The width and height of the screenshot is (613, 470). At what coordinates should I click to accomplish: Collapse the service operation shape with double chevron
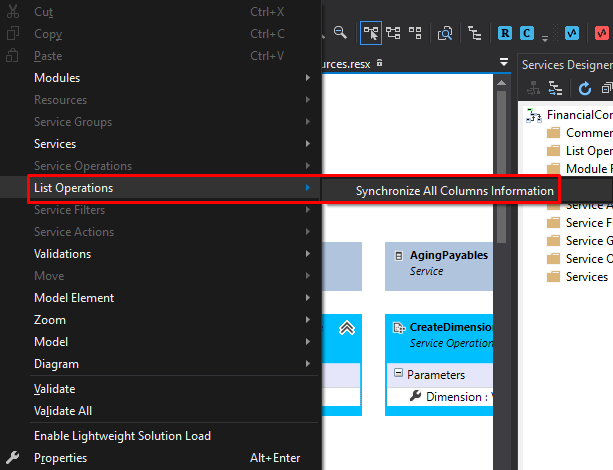tap(347, 328)
